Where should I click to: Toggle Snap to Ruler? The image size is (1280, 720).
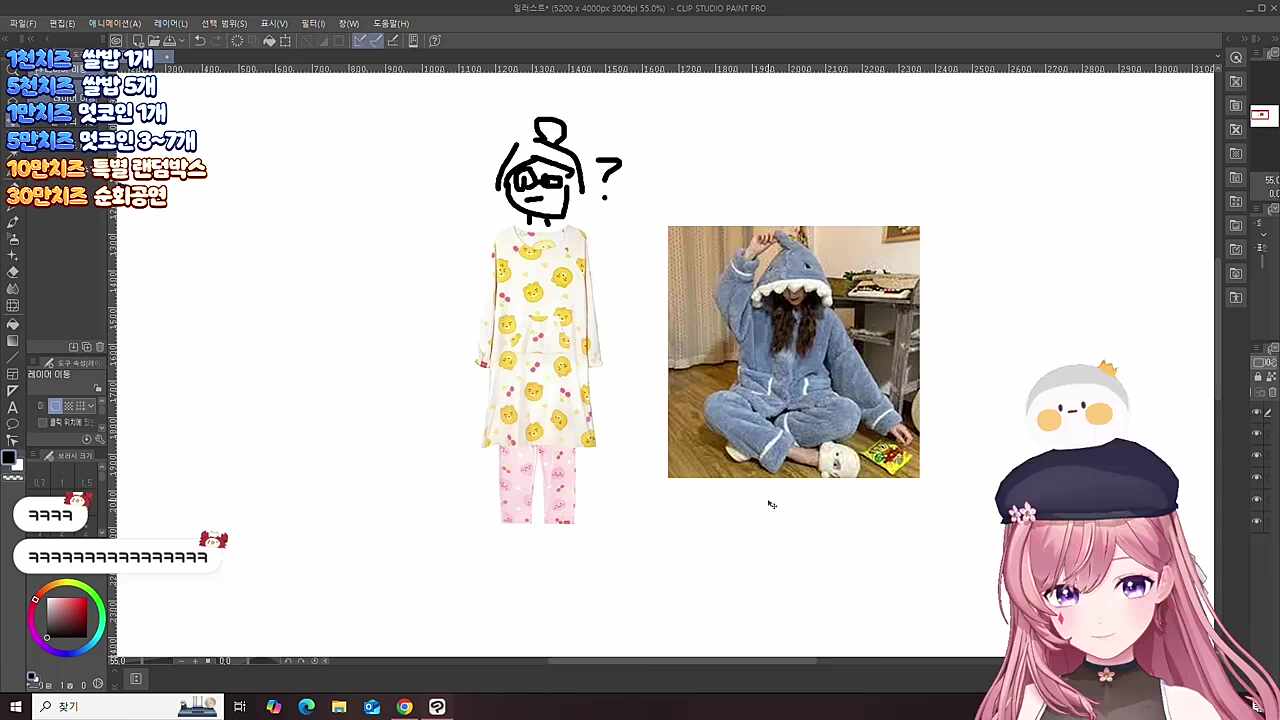coord(360,41)
